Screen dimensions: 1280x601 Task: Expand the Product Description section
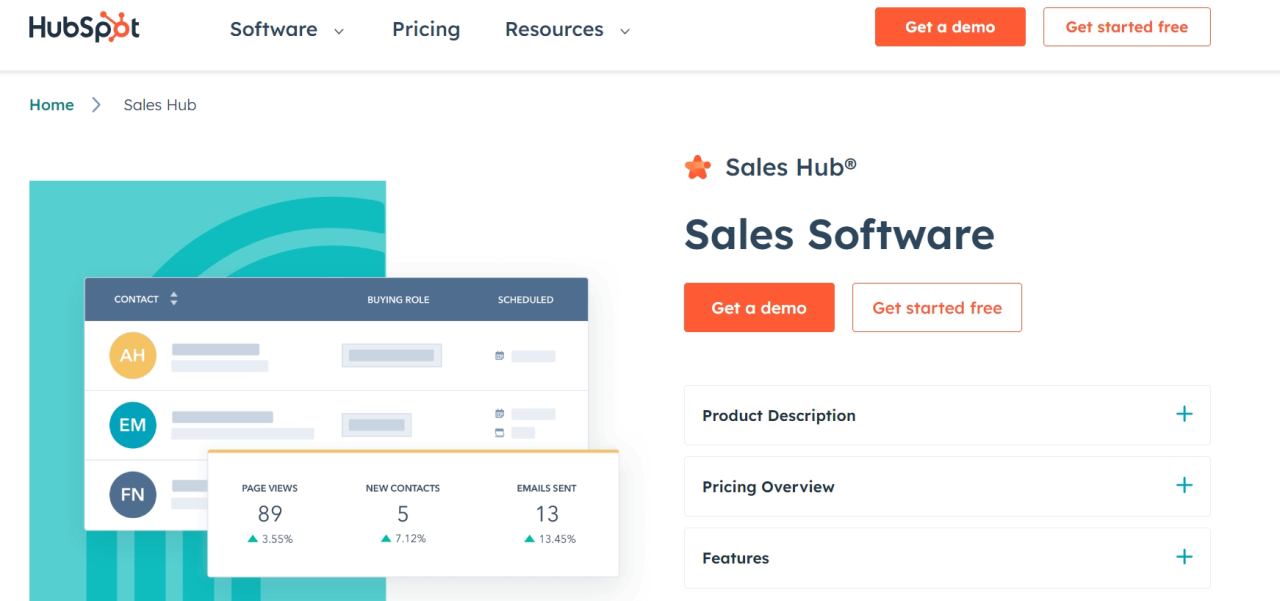(1184, 413)
